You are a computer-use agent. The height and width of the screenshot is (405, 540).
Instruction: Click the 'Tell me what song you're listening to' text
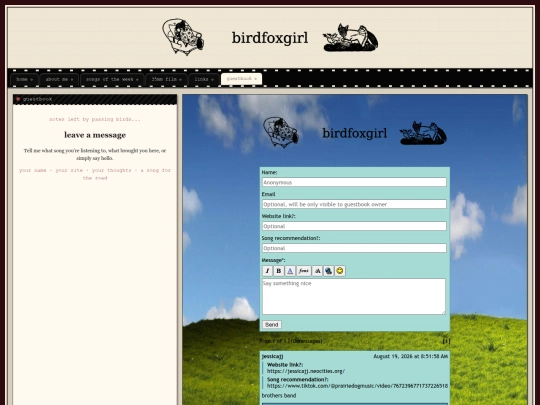click(x=95, y=154)
